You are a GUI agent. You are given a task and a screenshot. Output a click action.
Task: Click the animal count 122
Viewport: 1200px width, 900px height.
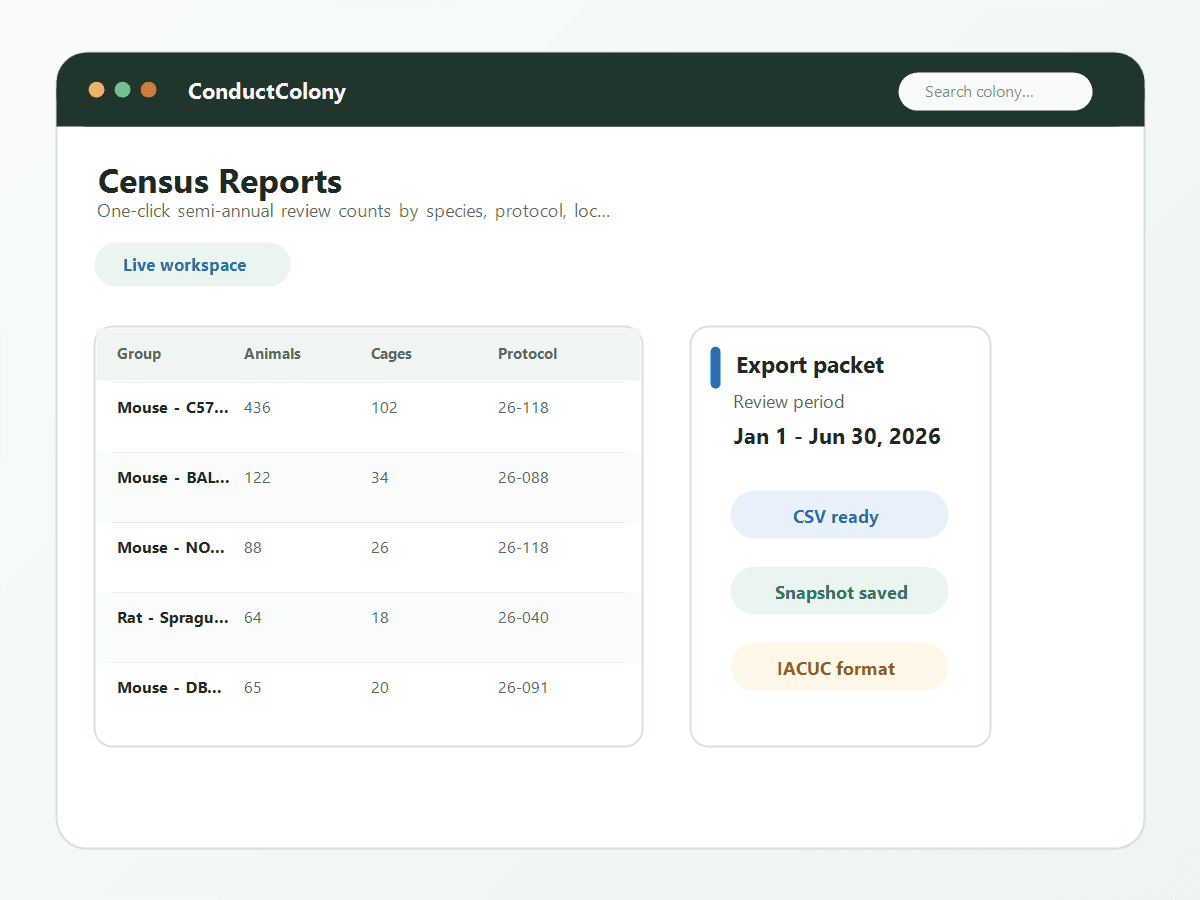click(257, 478)
